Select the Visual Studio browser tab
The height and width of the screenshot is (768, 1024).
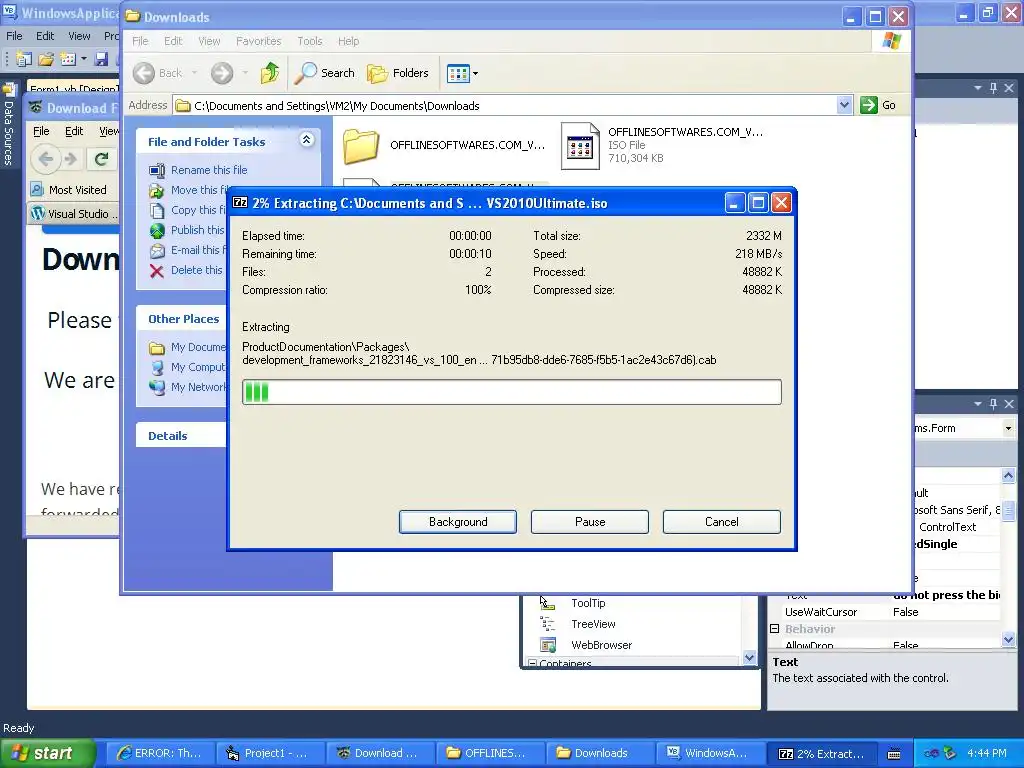[74, 214]
